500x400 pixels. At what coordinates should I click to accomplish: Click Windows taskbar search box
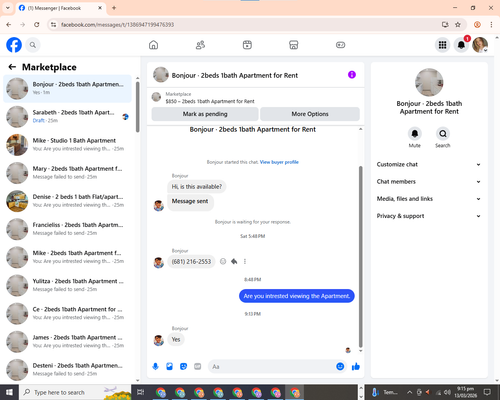pyautogui.click(x=75, y=392)
